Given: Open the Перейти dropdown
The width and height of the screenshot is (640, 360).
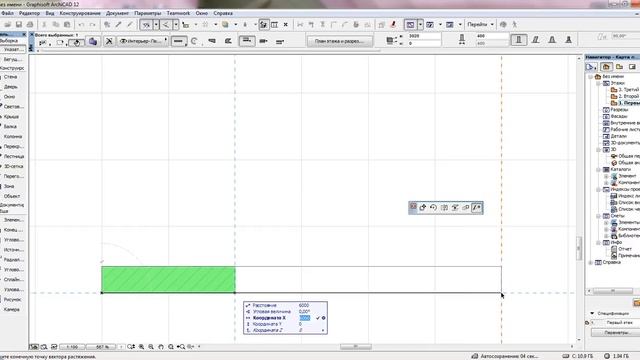Looking at the screenshot, I should tap(480, 25).
